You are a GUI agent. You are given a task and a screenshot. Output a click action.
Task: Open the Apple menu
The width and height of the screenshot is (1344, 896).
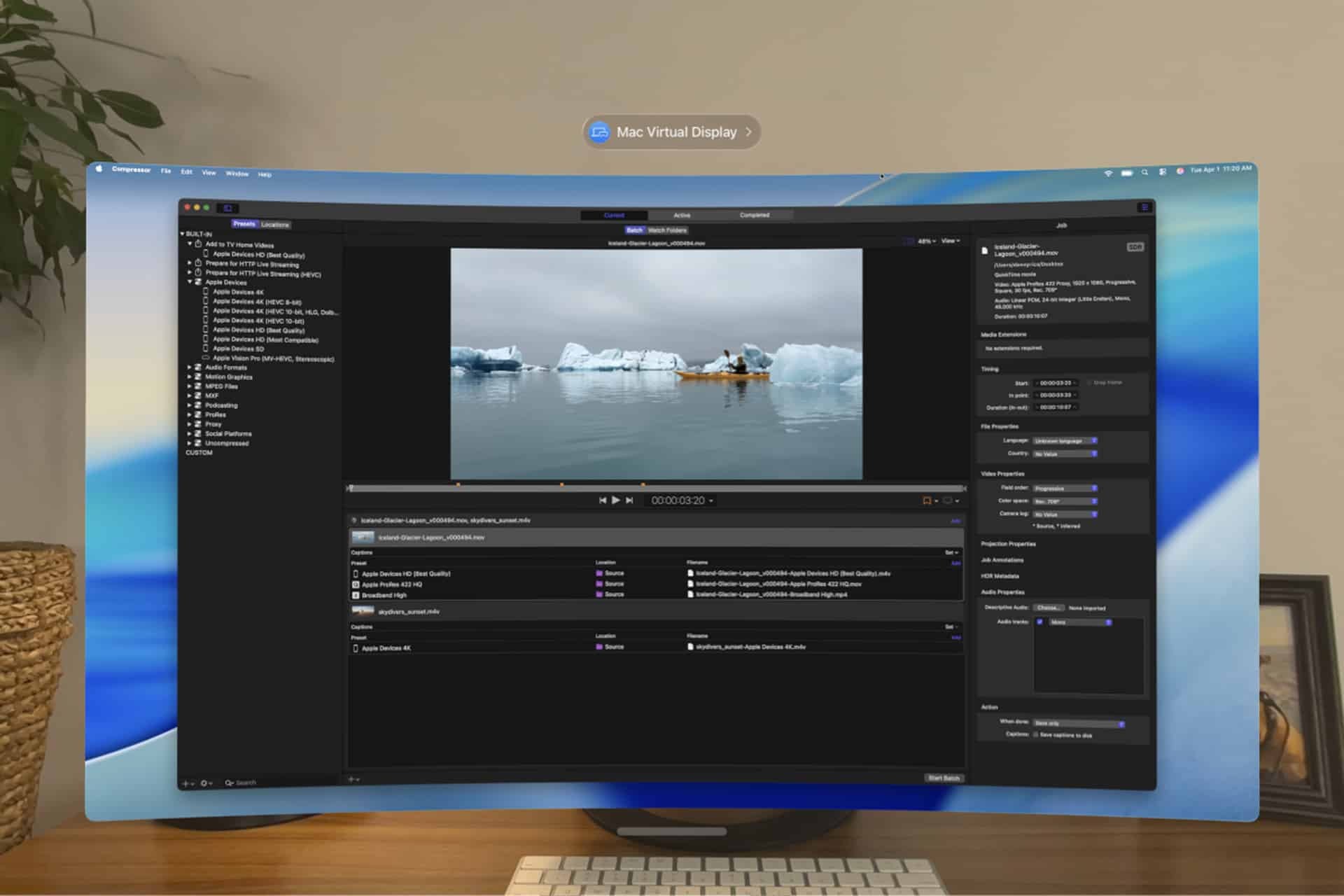pos(99,169)
